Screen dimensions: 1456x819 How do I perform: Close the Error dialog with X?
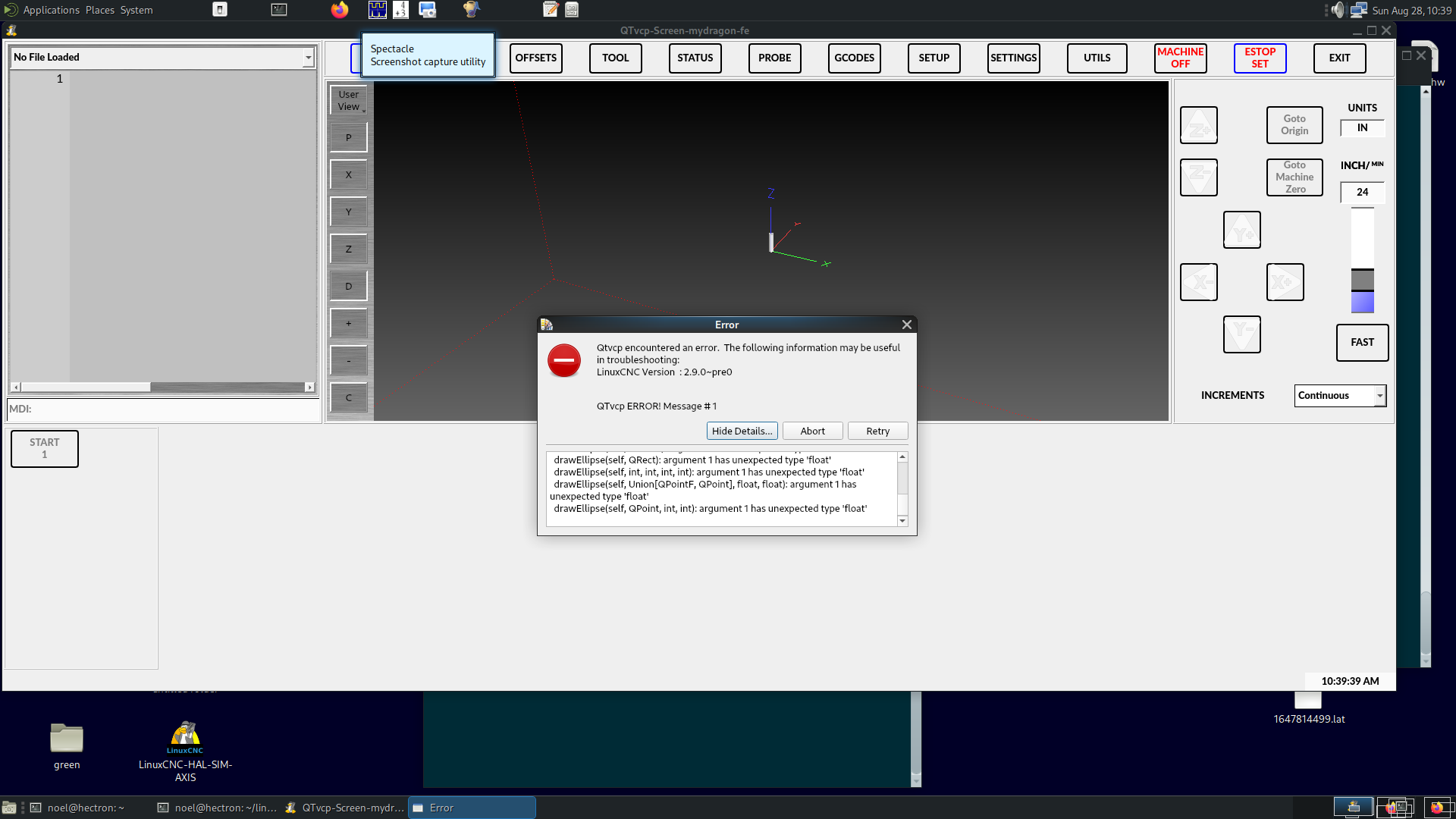pos(907,325)
